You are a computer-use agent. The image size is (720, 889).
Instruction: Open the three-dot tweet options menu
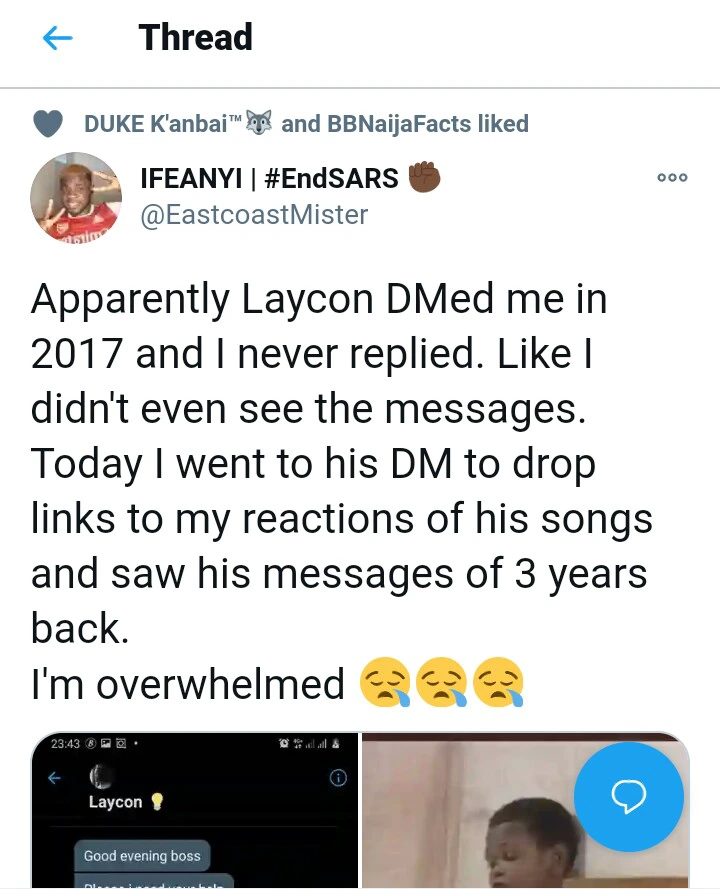pyautogui.click(x=672, y=177)
